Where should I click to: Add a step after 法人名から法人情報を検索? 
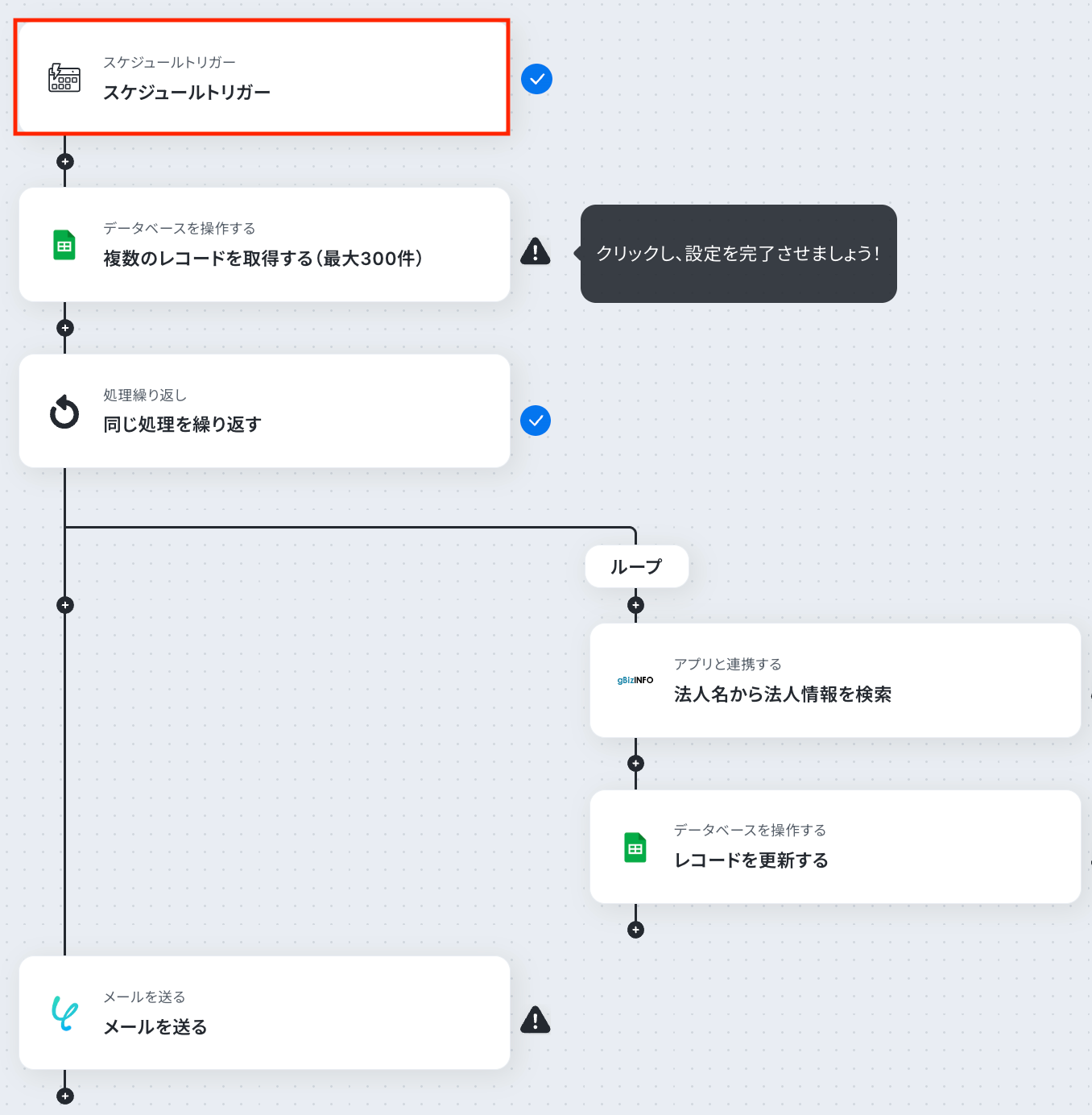[x=635, y=763]
